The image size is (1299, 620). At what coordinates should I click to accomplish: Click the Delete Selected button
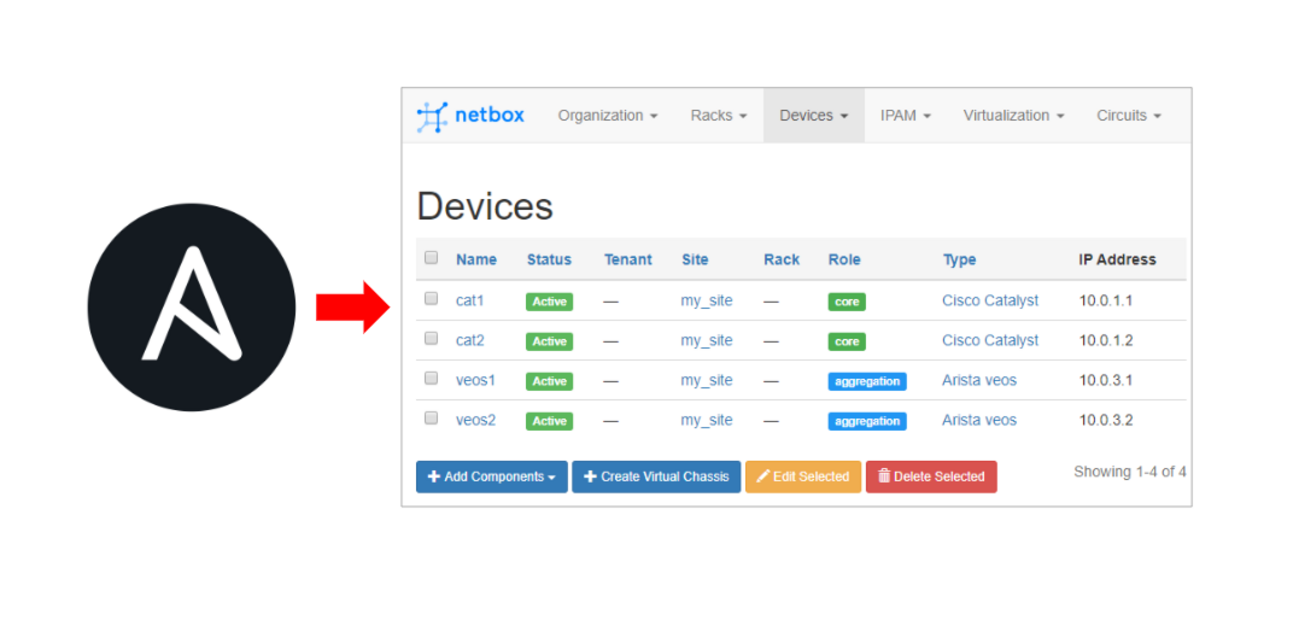point(931,477)
